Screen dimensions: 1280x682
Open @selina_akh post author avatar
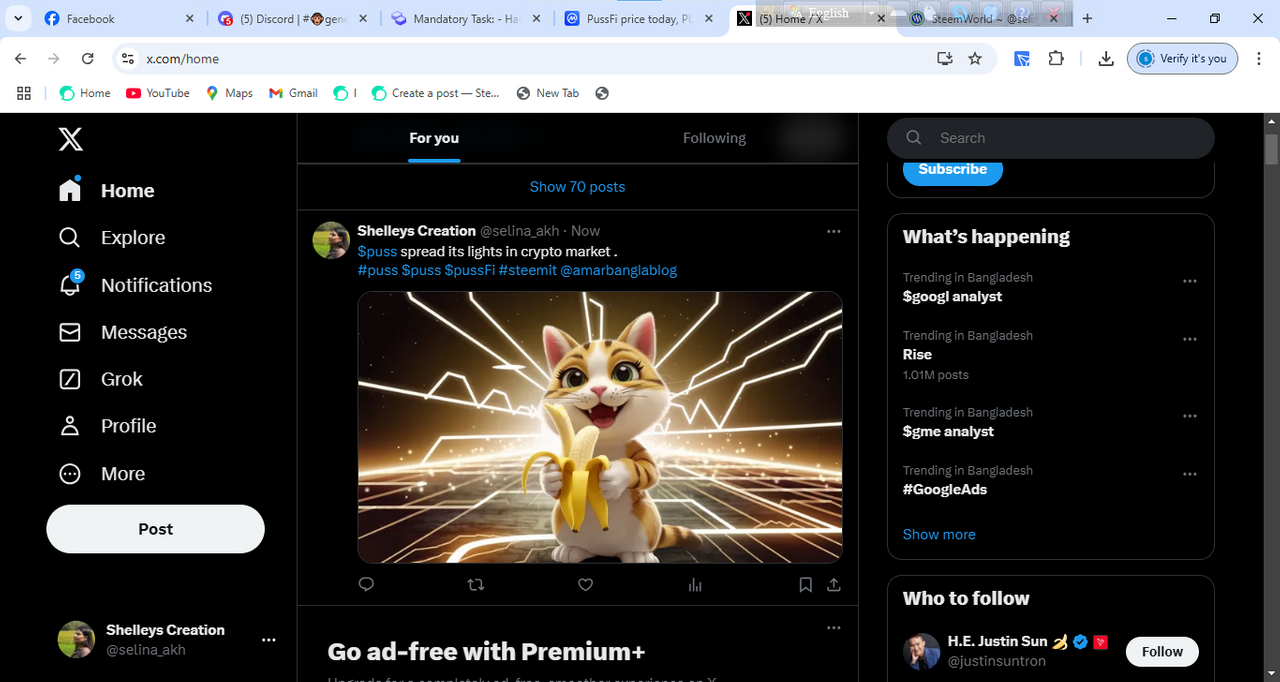pos(331,240)
